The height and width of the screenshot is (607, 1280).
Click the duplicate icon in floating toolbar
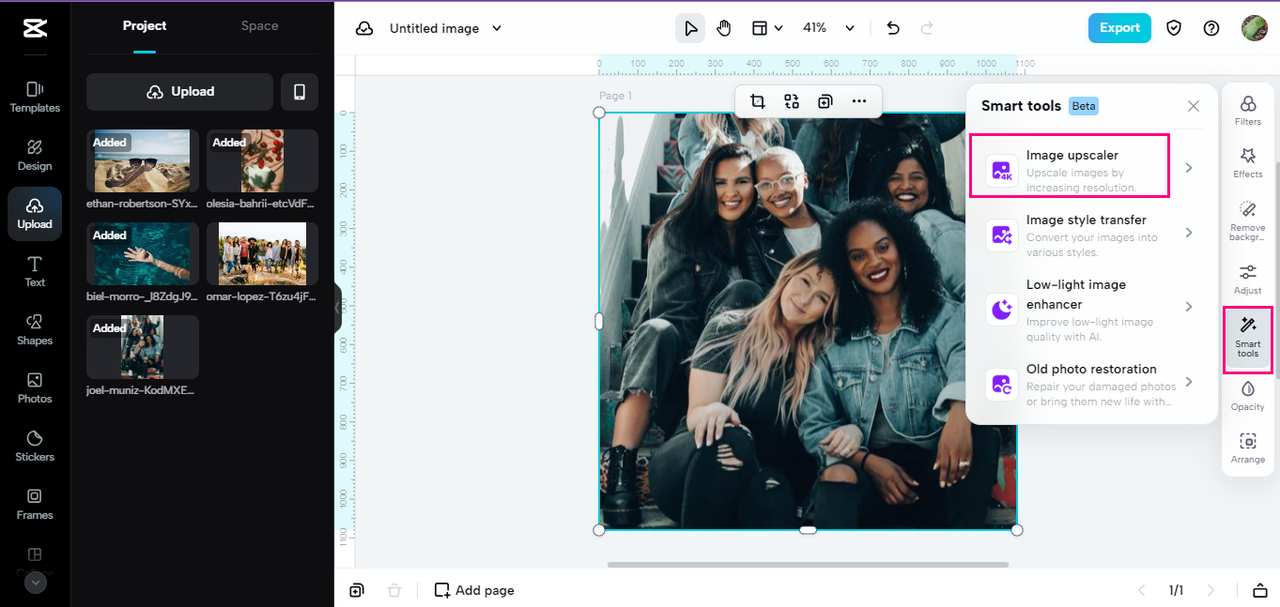pos(825,101)
